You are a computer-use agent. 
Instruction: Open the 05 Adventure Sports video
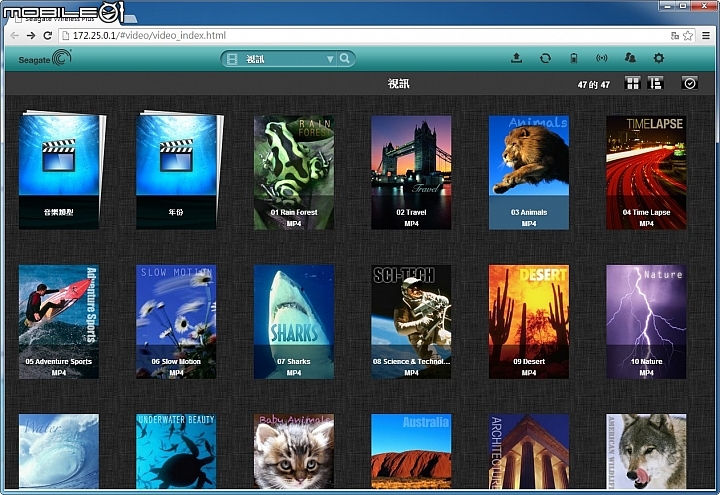pyautogui.click(x=59, y=321)
